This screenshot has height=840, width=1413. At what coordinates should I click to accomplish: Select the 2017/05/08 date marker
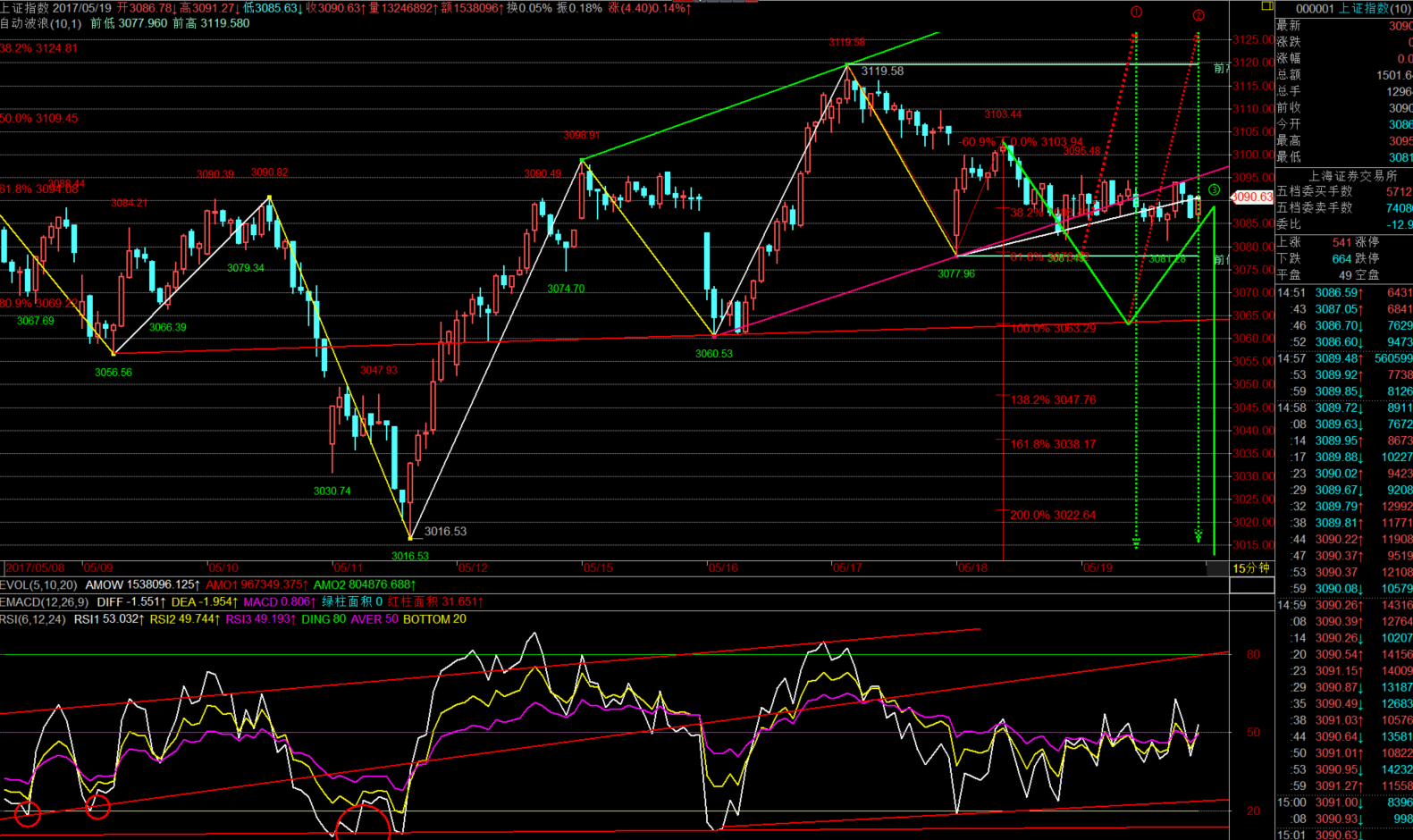[x=36, y=567]
